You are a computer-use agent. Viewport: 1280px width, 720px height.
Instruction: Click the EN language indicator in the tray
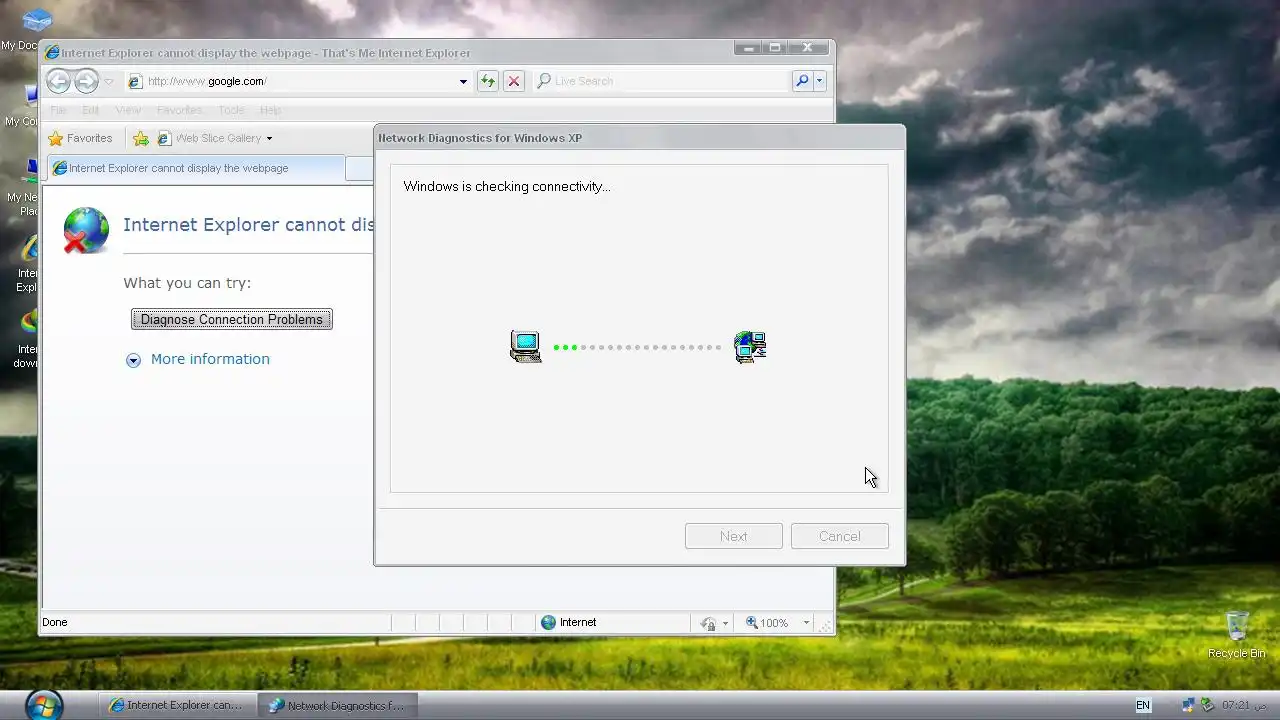1143,705
